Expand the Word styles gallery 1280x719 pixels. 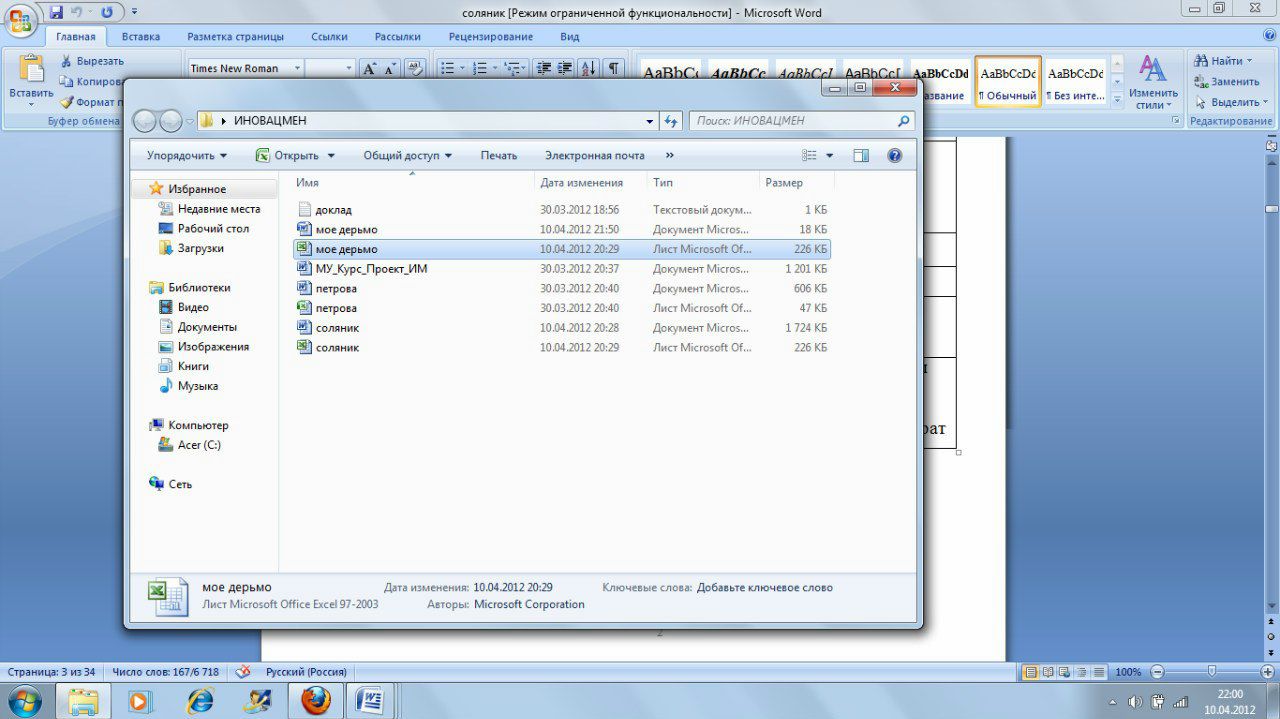coord(1117,100)
